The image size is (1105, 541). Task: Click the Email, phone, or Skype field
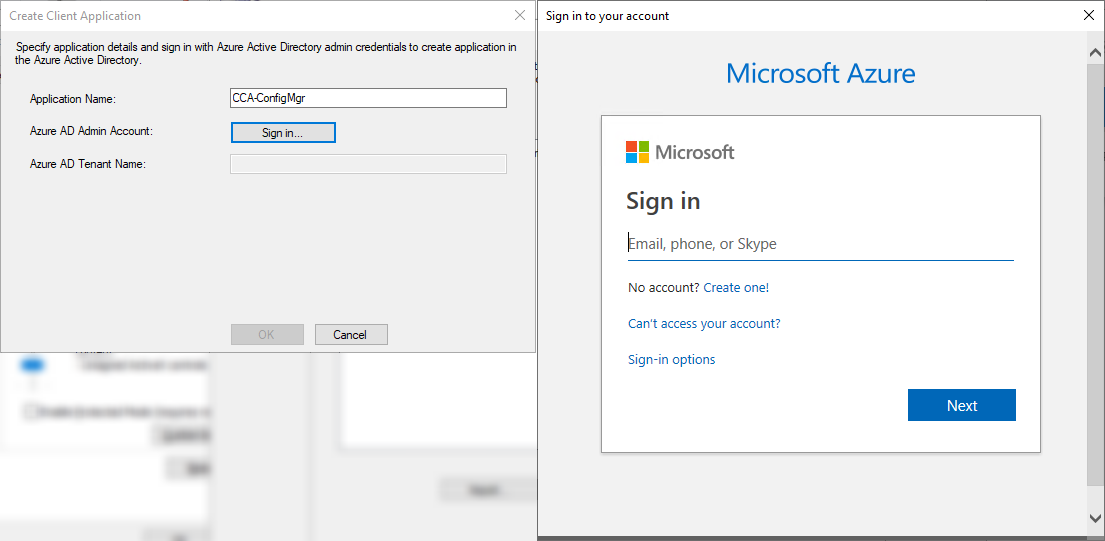point(820,244)
